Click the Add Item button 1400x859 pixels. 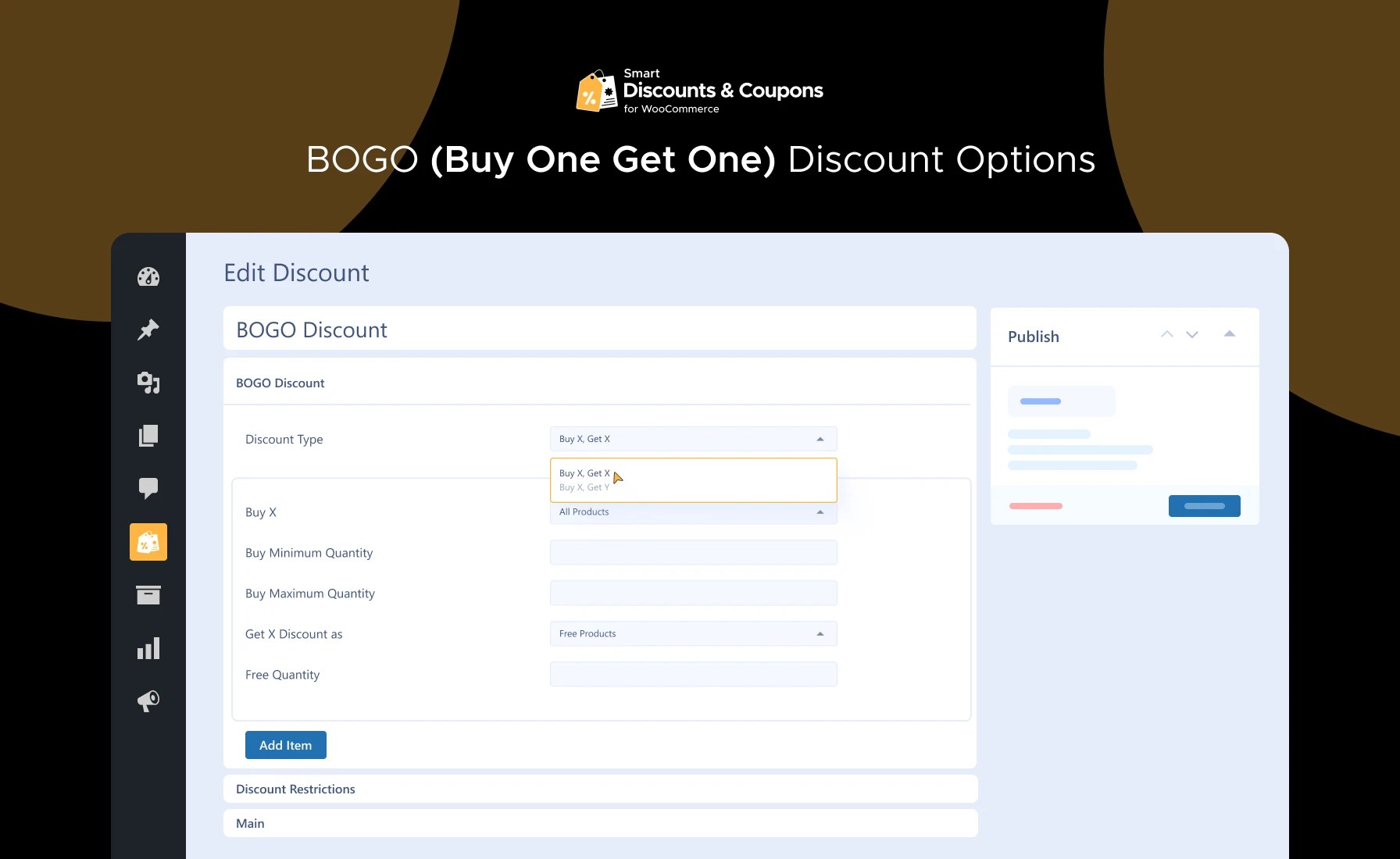click(x=285, y=744)
